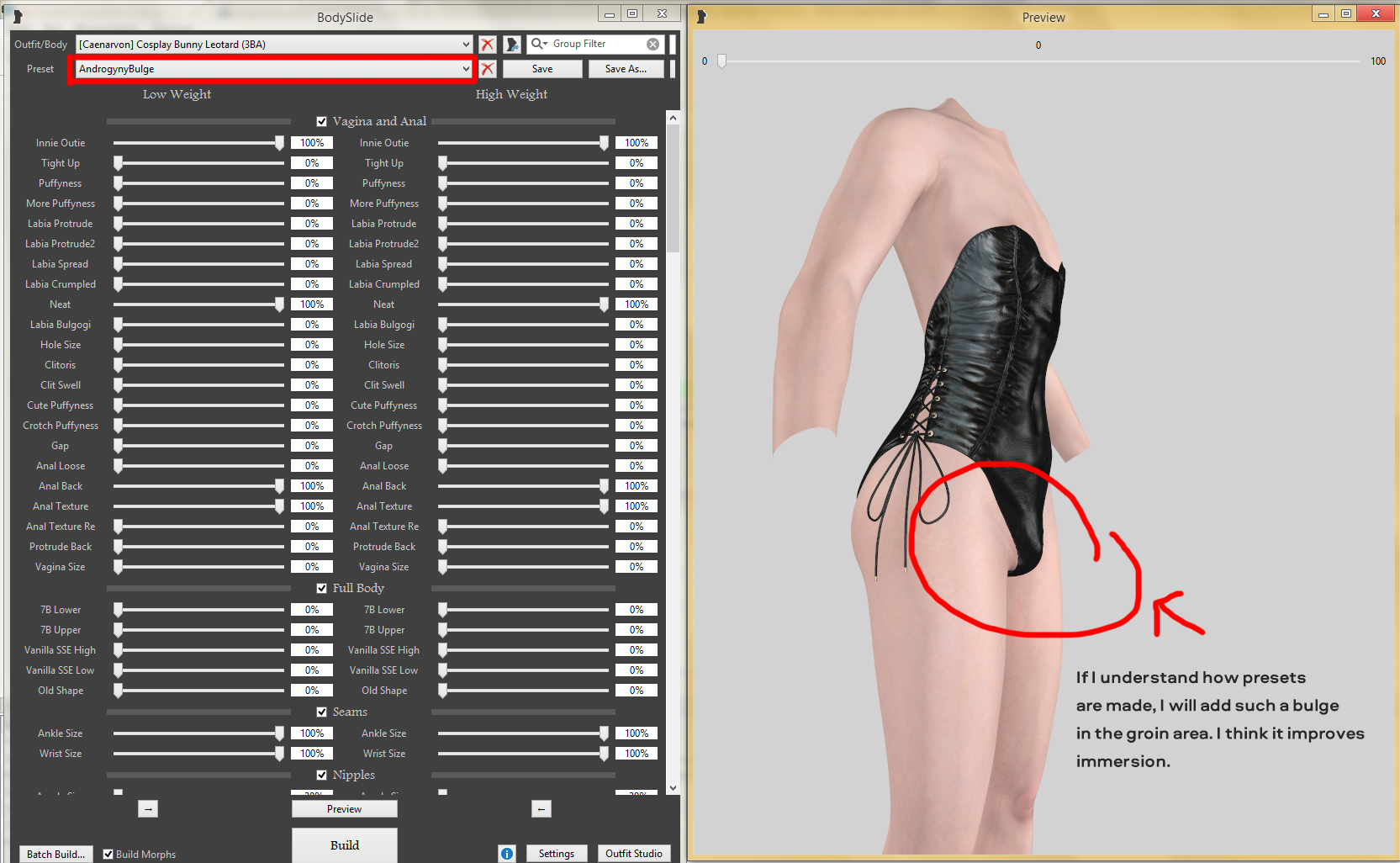
Task: Open the Group Filter search magnifier menu
Action: click(539, 44)
